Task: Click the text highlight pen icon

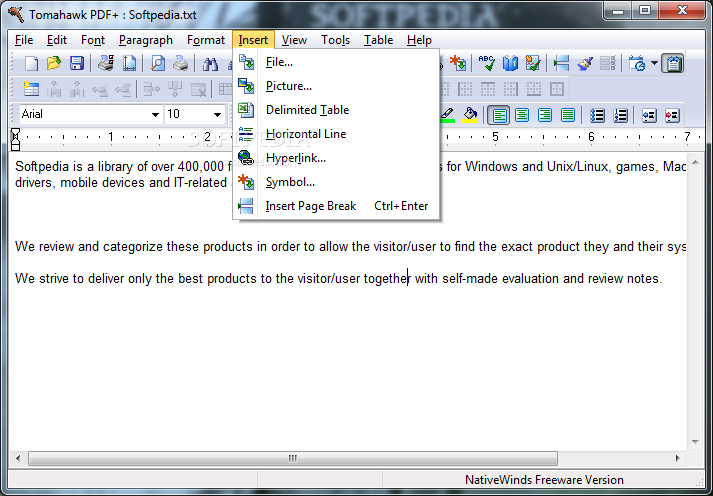Action: click(447, 115)
